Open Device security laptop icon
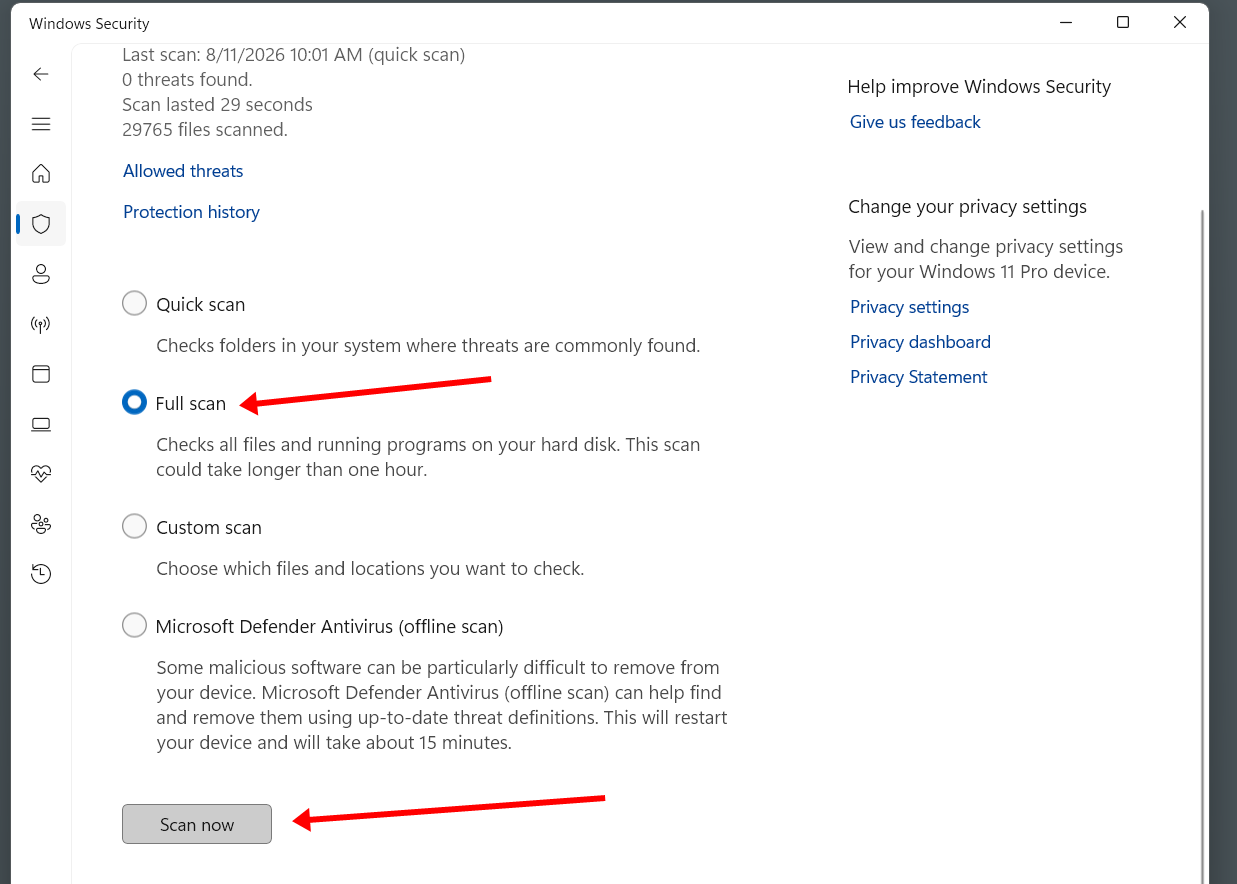The image size is (1237, 884). coord(41,424)
